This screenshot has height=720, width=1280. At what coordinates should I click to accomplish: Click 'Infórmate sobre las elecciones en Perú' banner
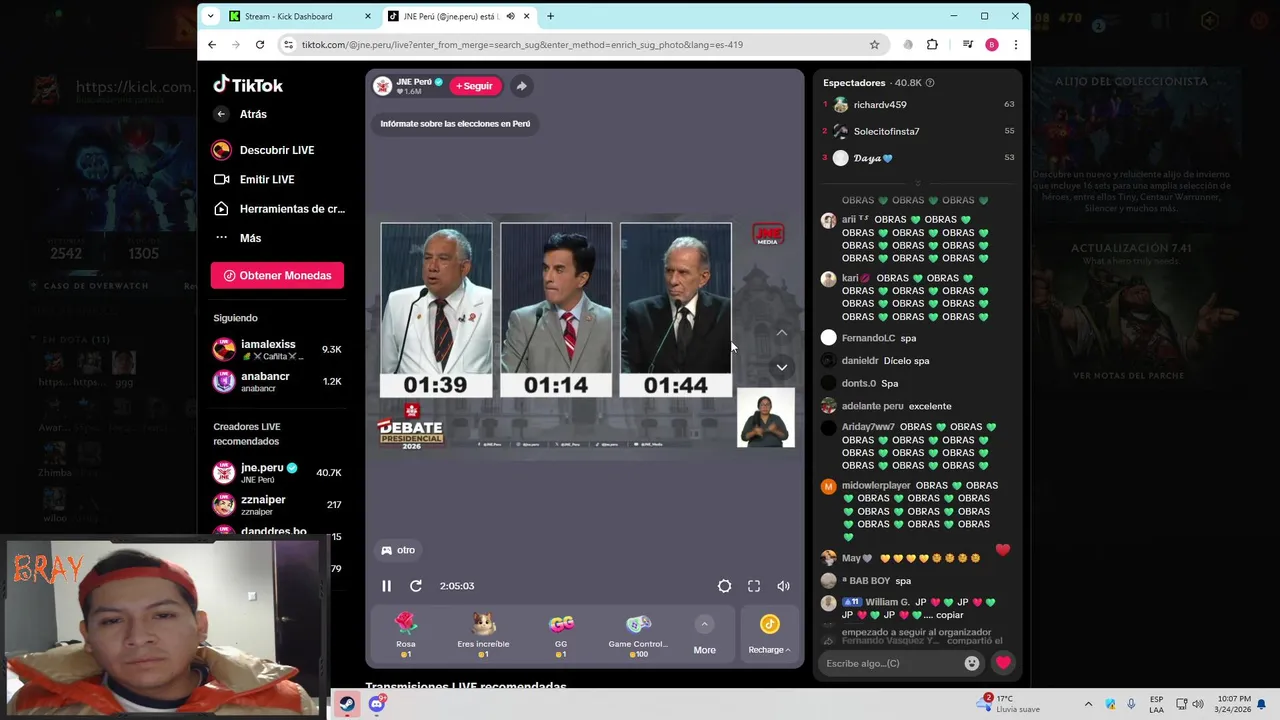(455, 124)
